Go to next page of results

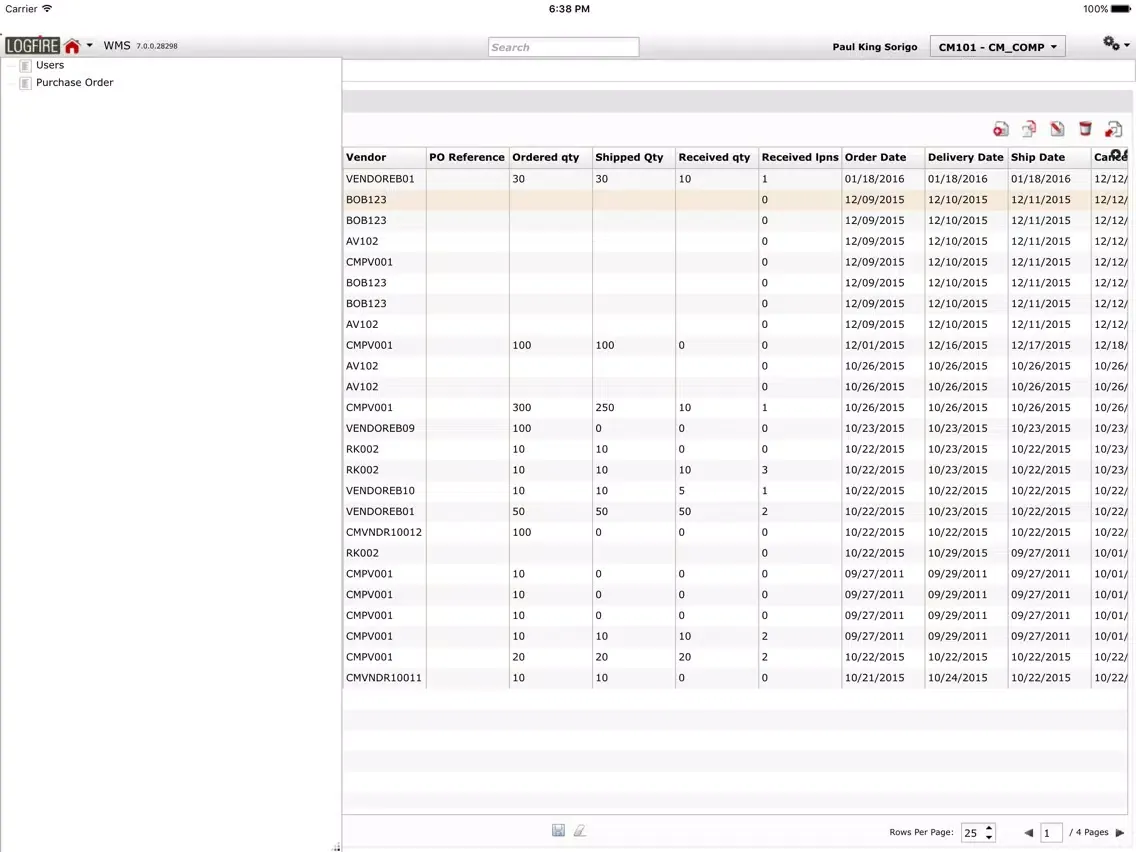pyautogui.click(x=1120, y=832)
